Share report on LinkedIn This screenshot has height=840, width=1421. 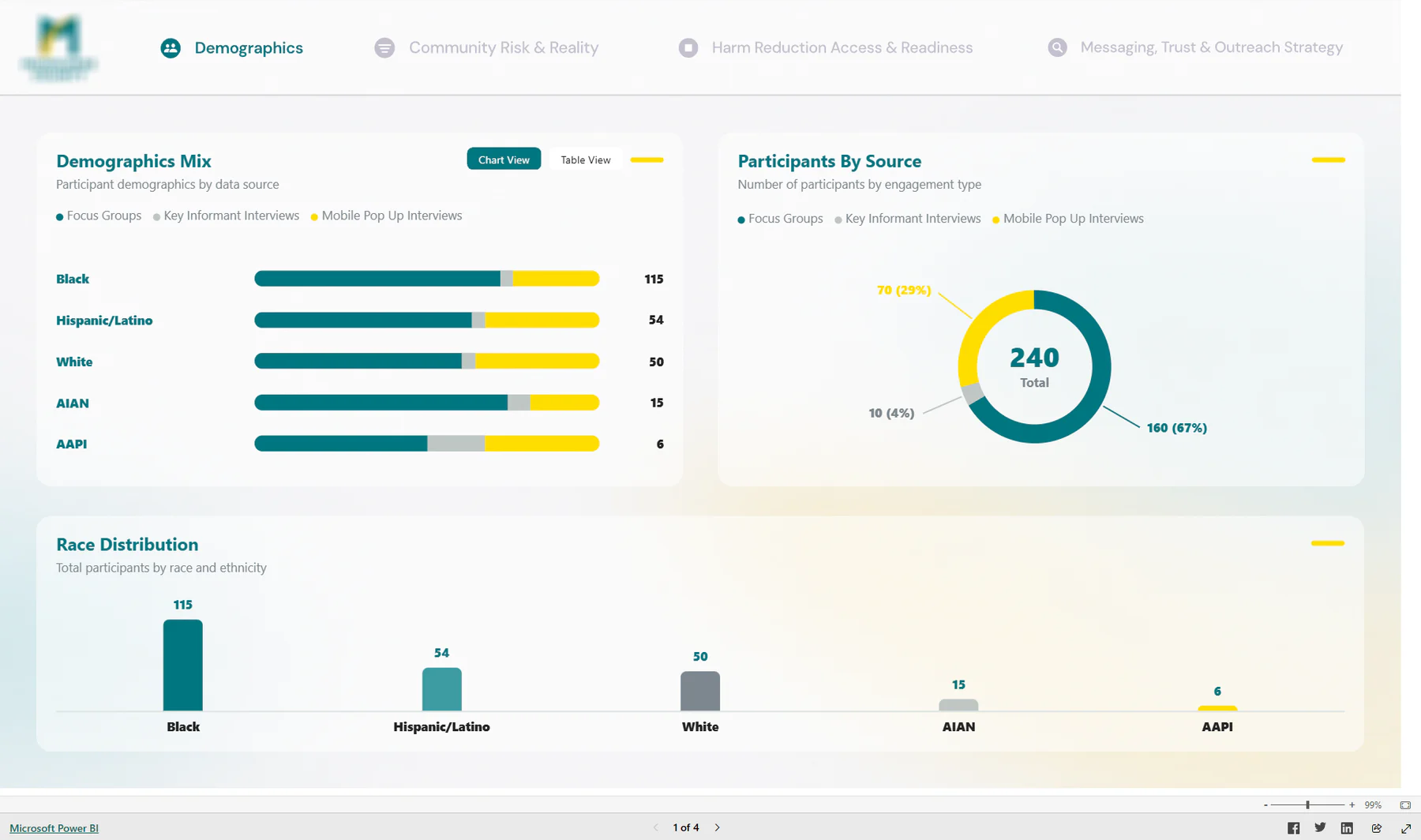1347,827
